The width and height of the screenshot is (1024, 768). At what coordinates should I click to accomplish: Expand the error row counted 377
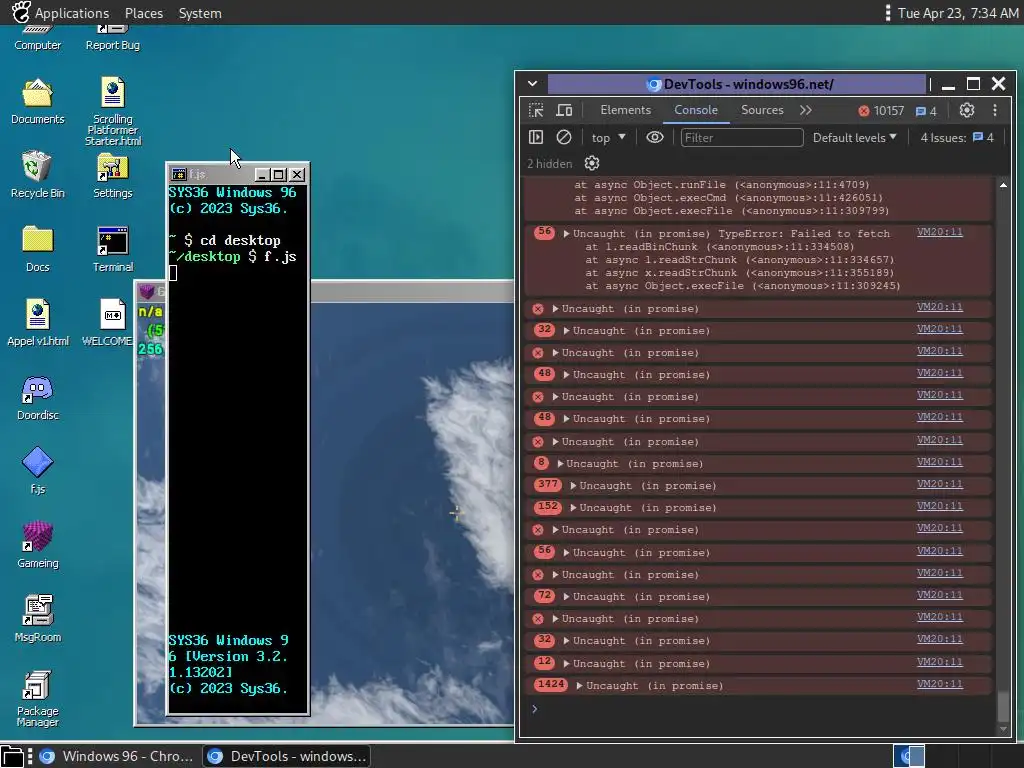pos(573,486)
